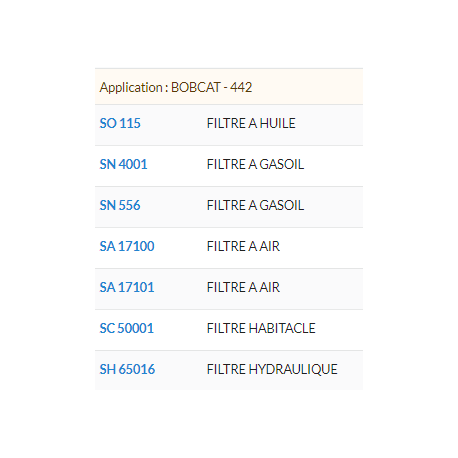Open the SN 556 filter link

[x=120, y=205]
